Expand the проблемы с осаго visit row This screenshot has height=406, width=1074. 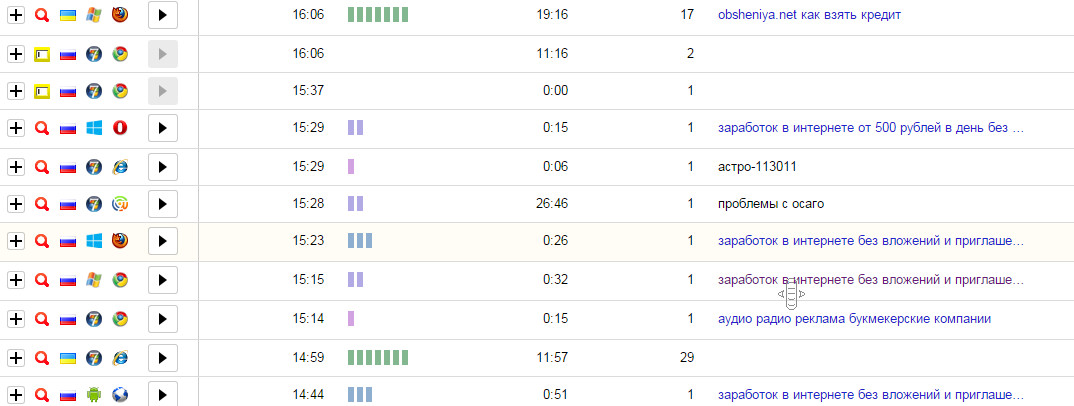pyautogui.click(x=16, y=204)
